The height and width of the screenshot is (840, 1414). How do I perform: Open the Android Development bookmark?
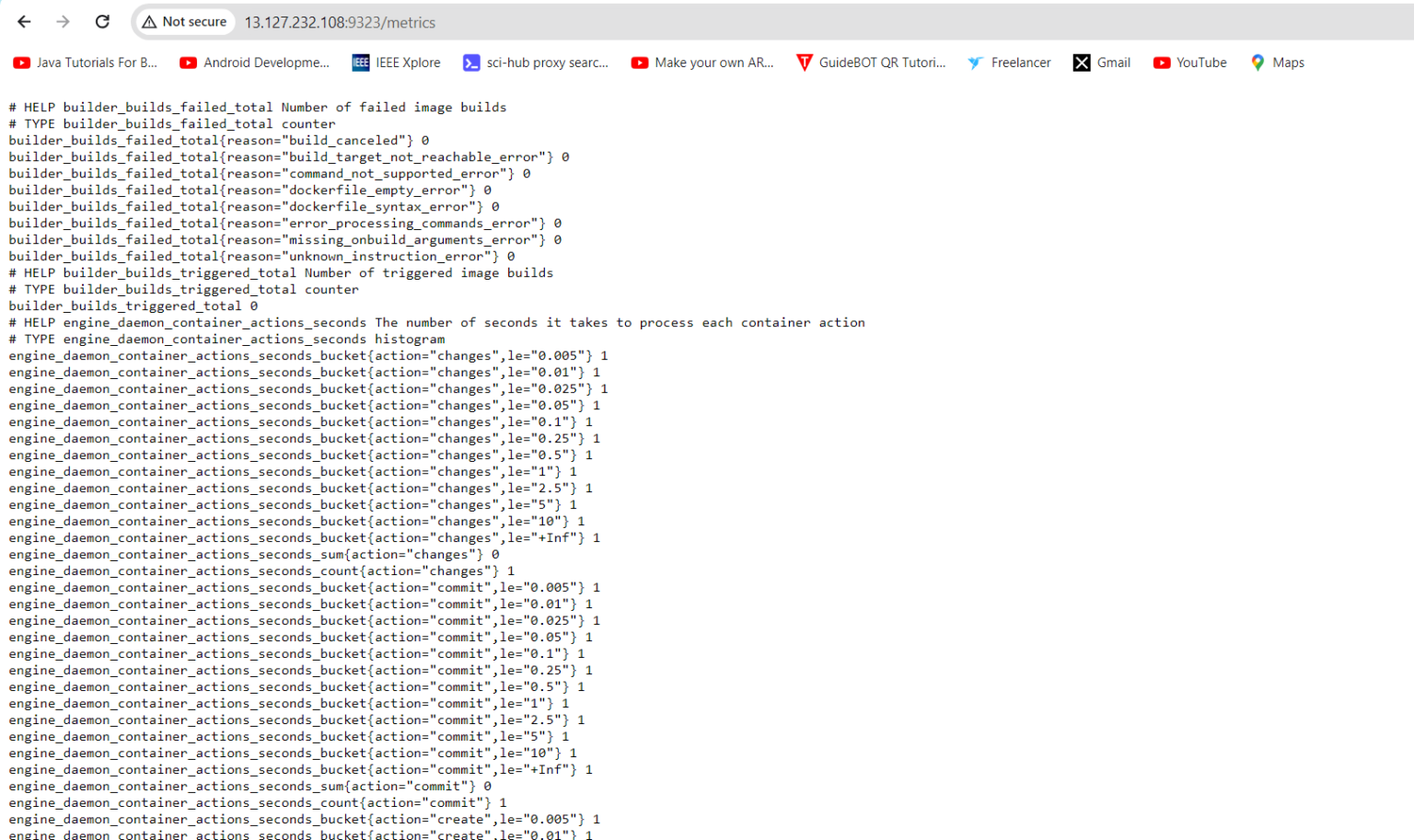(x=255, y=63)
